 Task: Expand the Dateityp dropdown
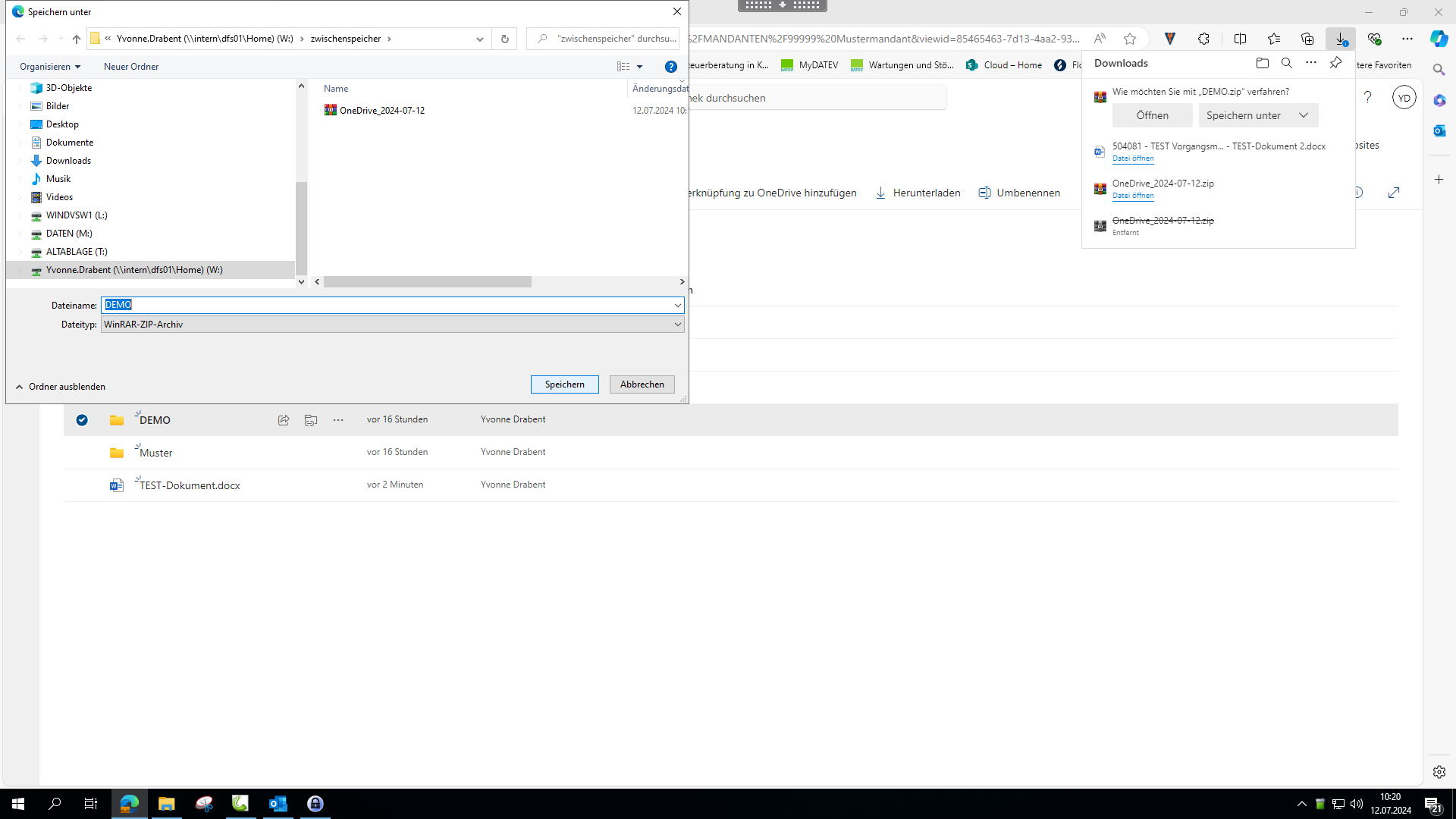677,325
